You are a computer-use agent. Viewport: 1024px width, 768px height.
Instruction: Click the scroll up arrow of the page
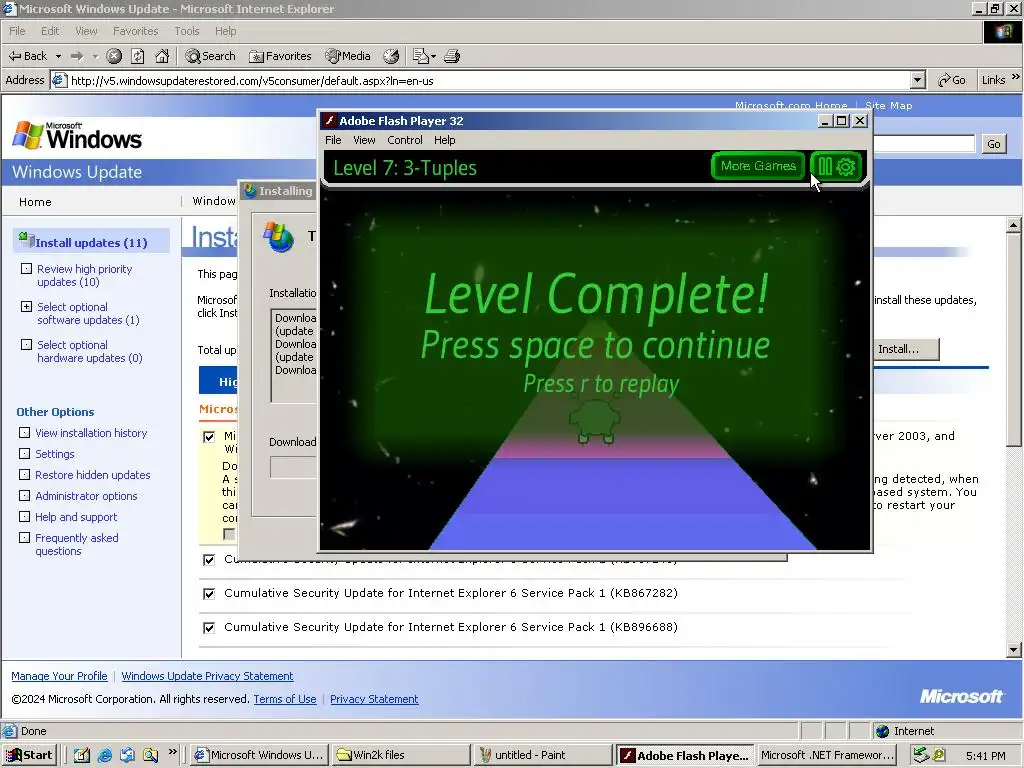tap(1014, 225)
